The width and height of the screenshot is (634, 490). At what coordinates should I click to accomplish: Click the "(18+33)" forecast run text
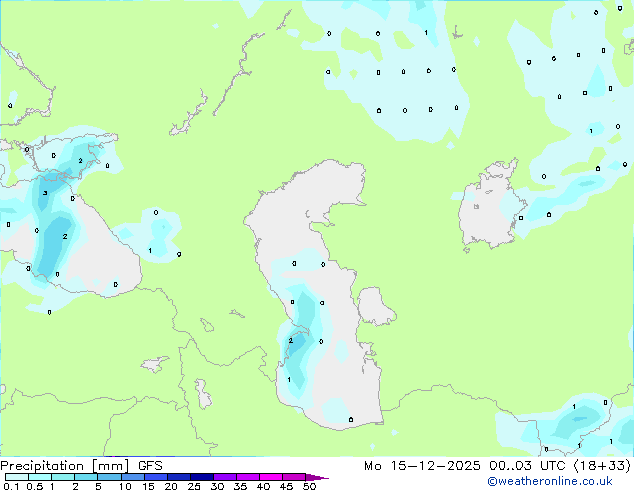(602, 466)
